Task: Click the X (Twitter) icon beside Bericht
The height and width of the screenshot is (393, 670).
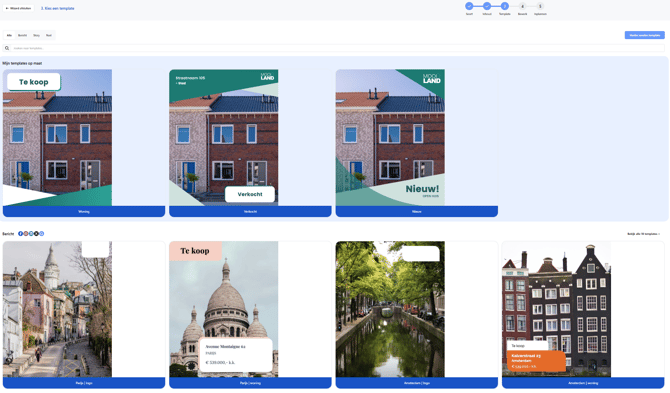Action: click(36, 234)
